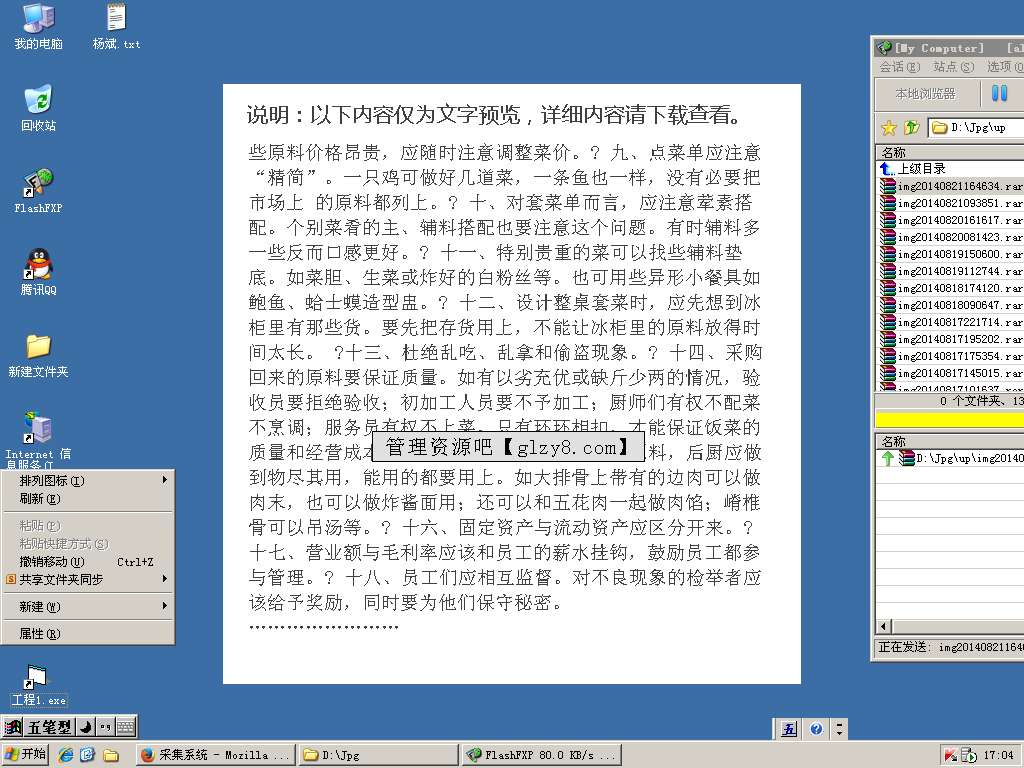Click the 新建 submenu arrow
Screen dimensions: 1024x768
(x=165, y=606)
